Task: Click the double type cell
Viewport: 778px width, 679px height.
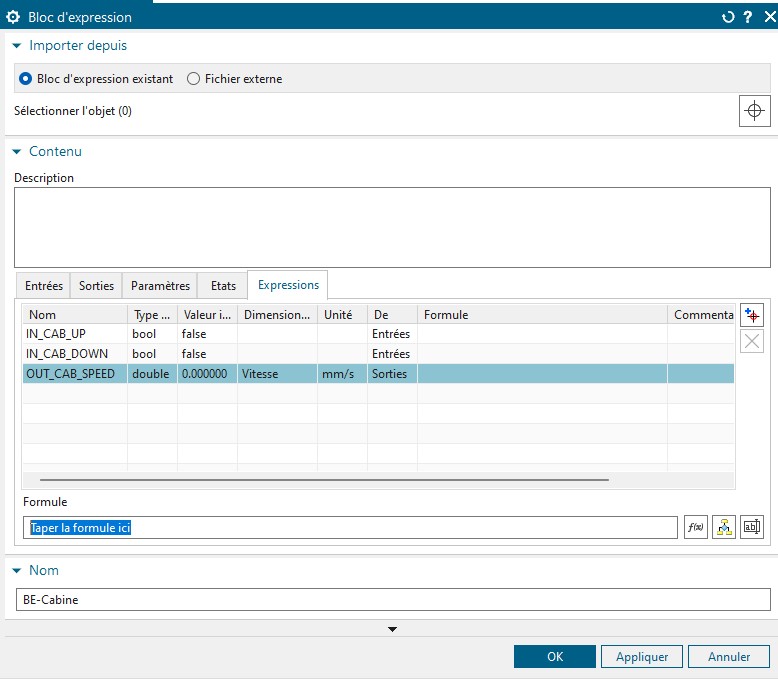Action: [x=152, y=374]
